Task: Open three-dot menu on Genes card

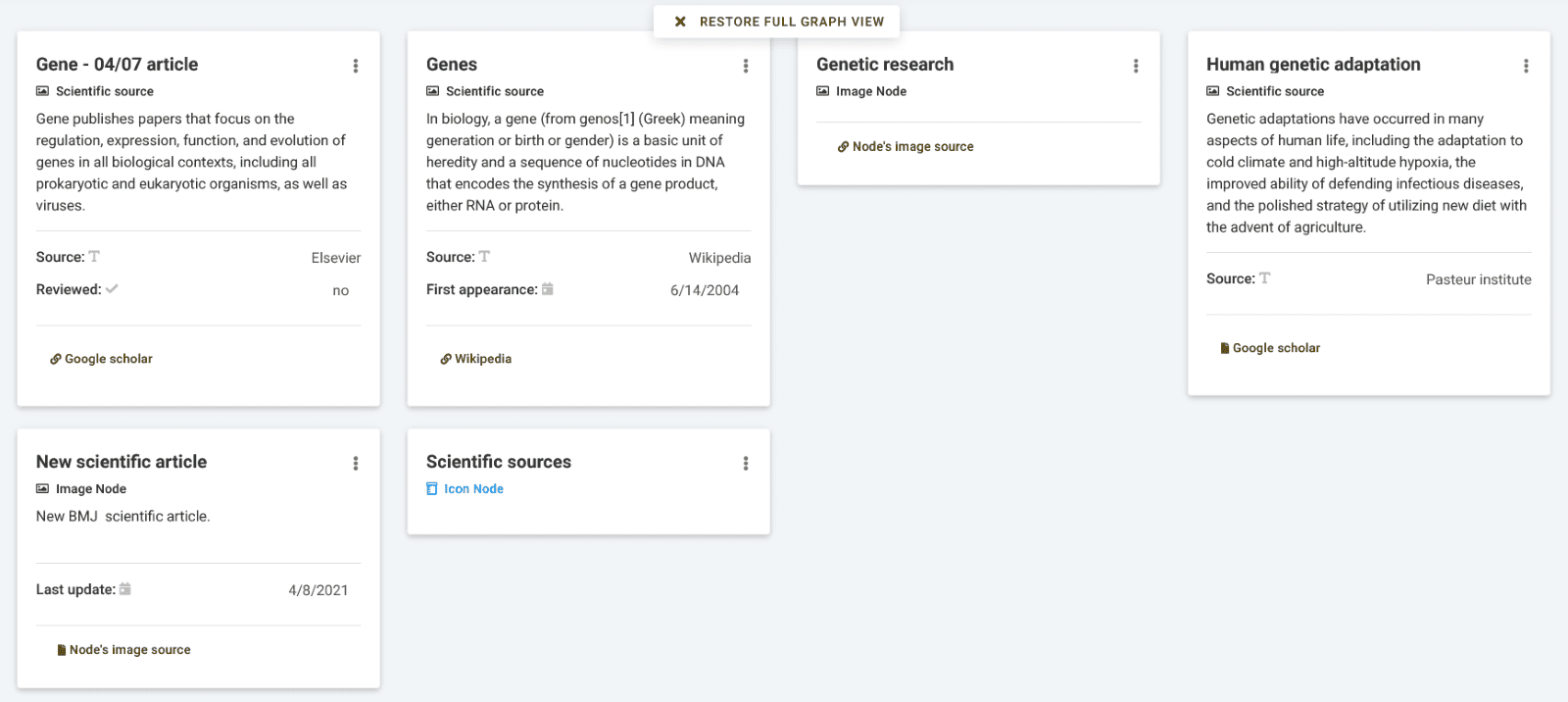Action: click(x=745, y=66)
